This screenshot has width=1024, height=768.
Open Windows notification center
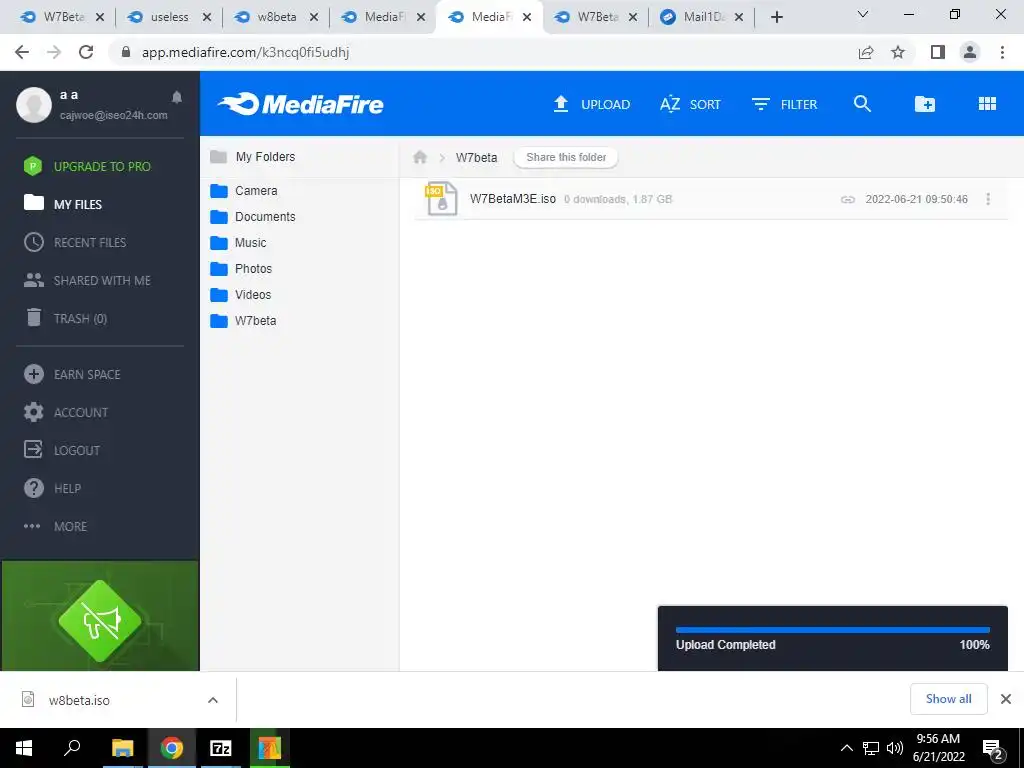993,750
